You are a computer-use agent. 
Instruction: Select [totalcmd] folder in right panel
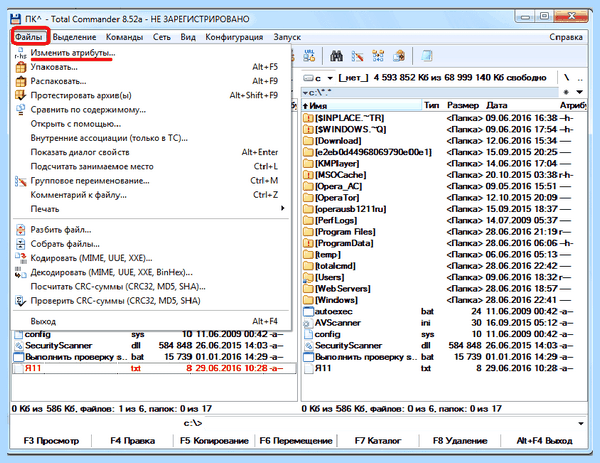click(x=444, y=266)
